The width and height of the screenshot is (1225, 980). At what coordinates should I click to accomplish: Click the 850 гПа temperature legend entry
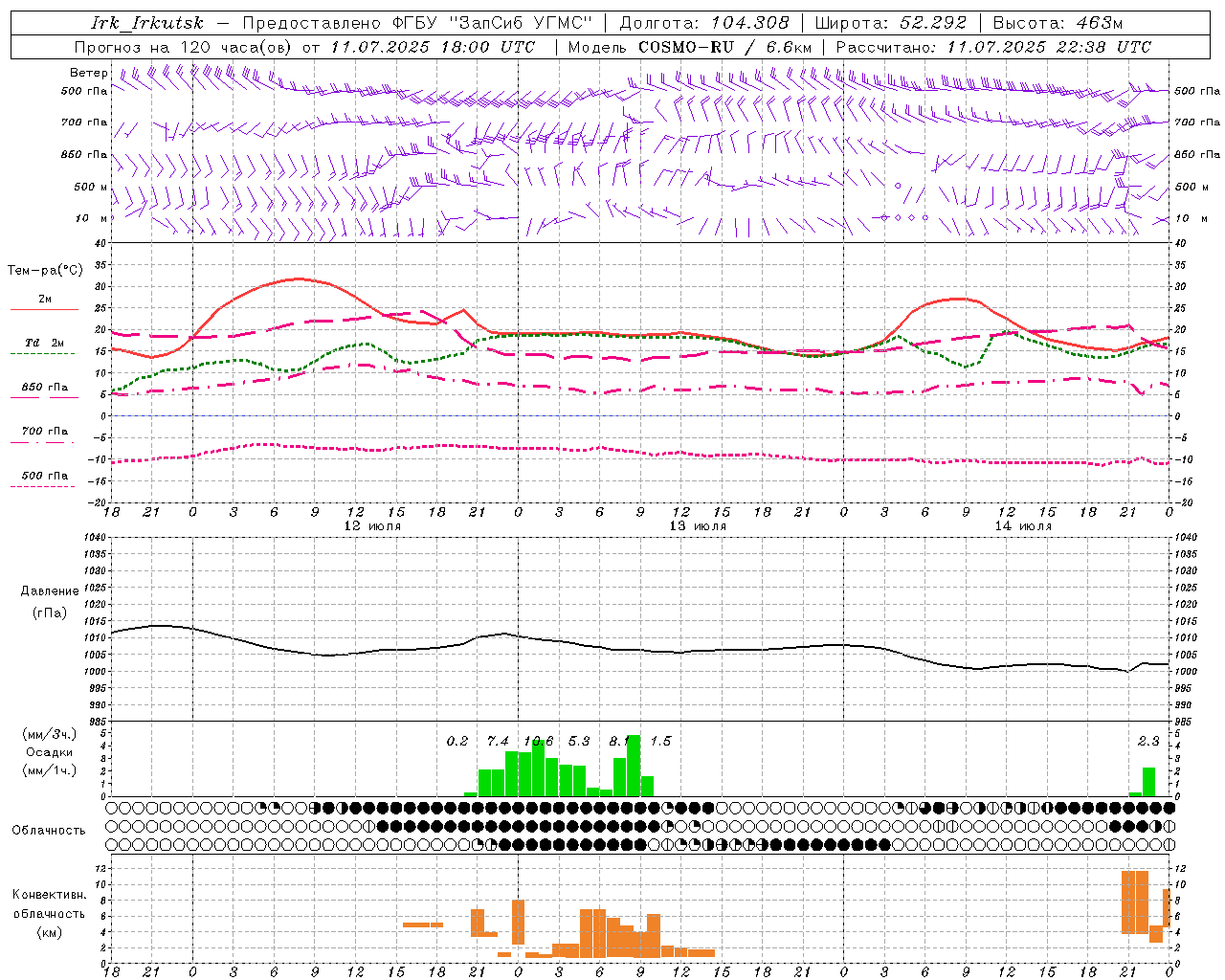(x=44, y=390)
